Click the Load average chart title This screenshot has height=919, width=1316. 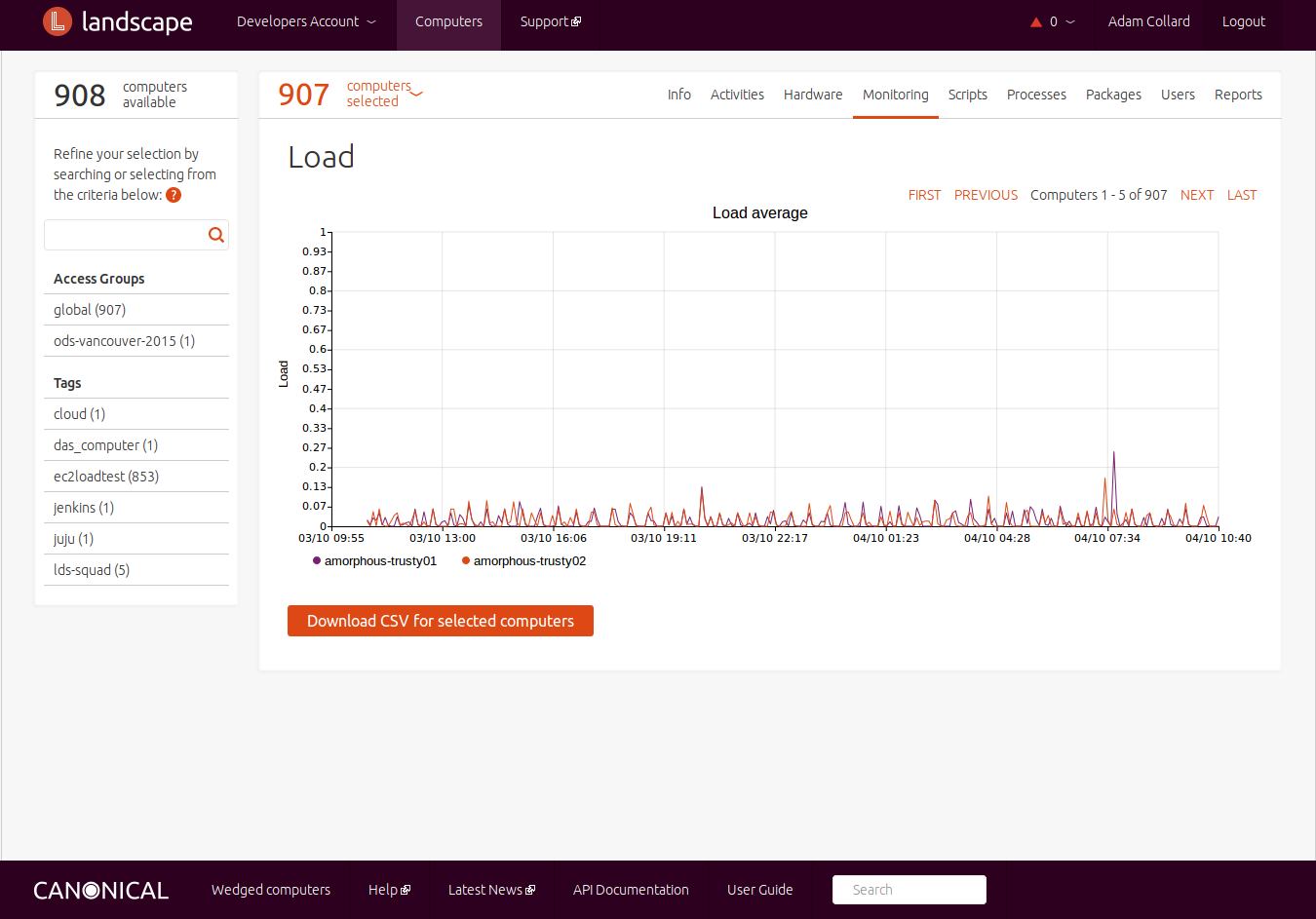pos(760,212)
